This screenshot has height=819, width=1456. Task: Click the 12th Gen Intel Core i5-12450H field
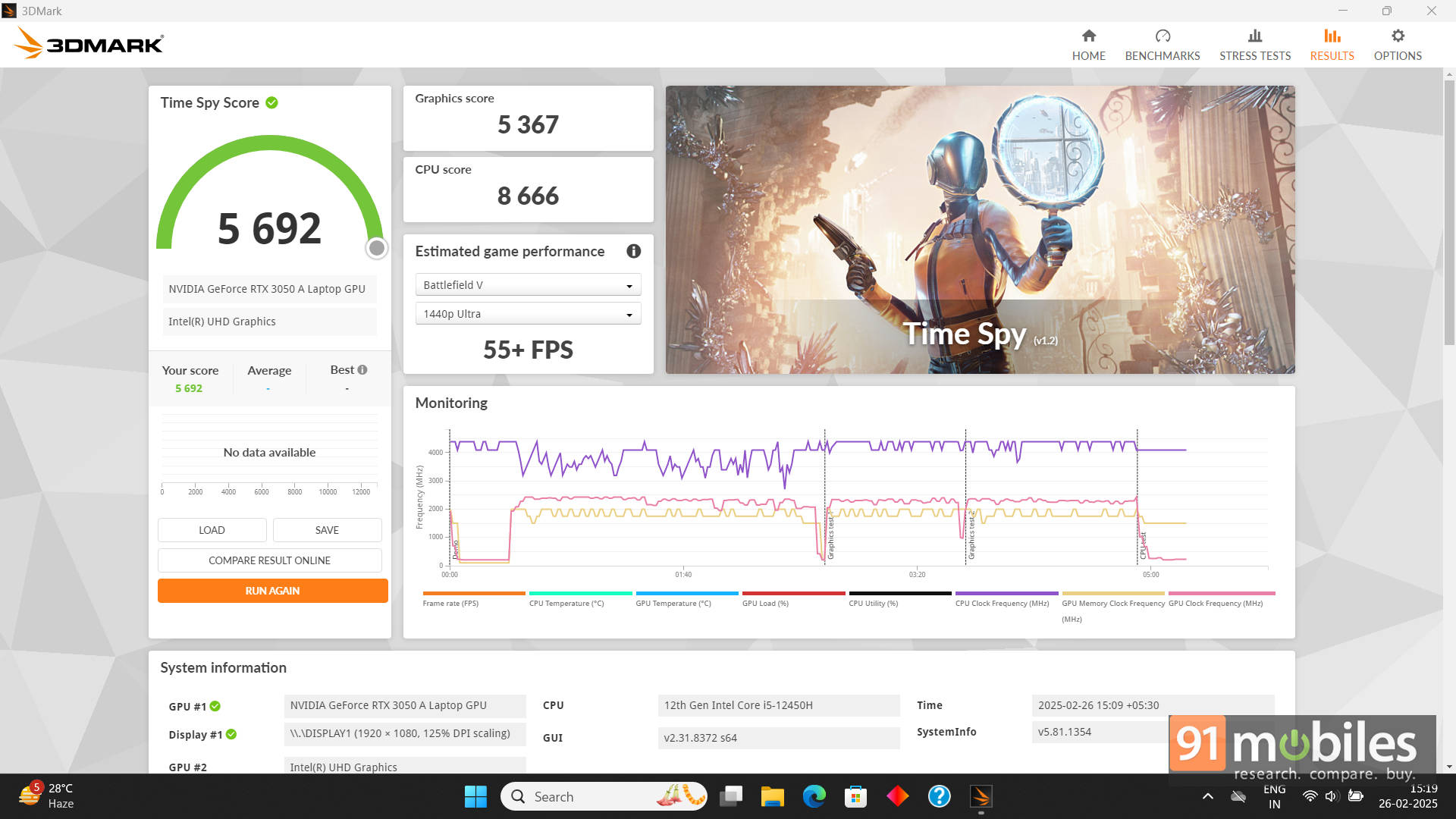coord(779,705)
